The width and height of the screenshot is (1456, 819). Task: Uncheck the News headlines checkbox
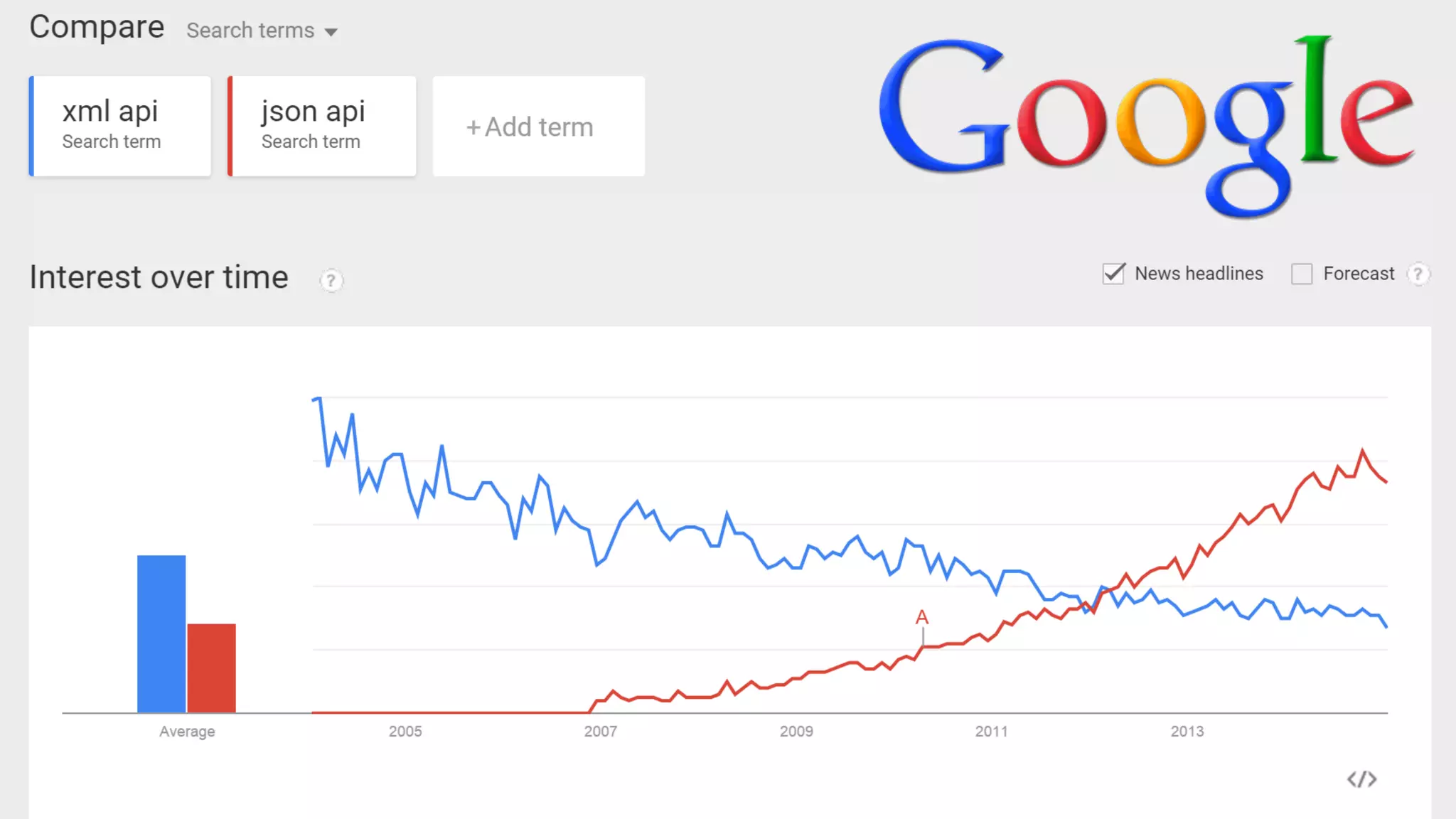(x=1113, y=274)
